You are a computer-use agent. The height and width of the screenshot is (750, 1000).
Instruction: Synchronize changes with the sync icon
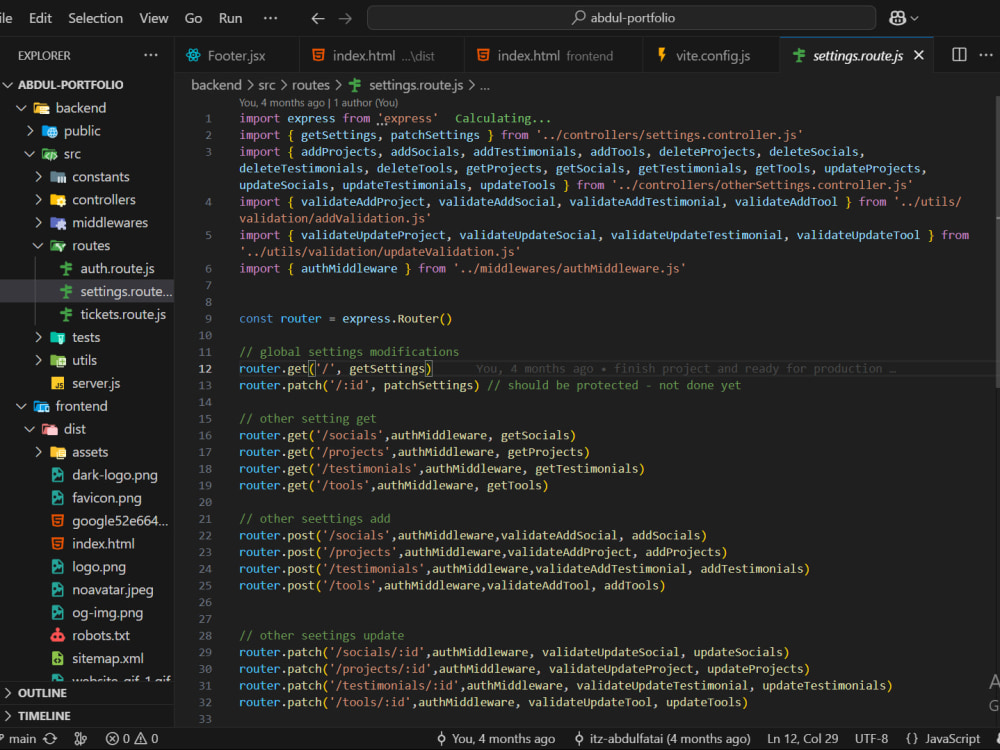50,739
